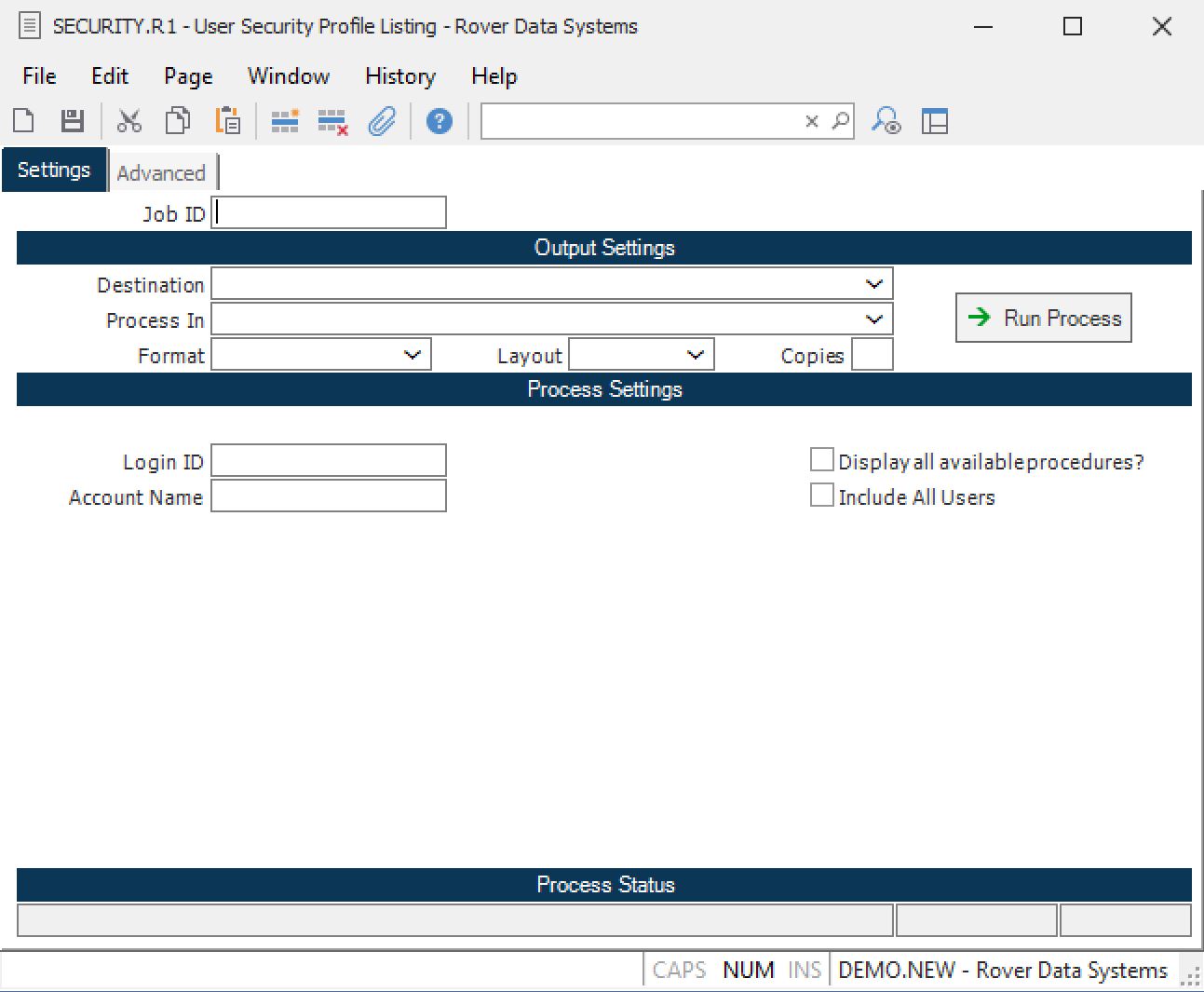The width and height of the screenshot is (1204, 992).
Task: Click into the Login ID field
Action: [329, 461]
